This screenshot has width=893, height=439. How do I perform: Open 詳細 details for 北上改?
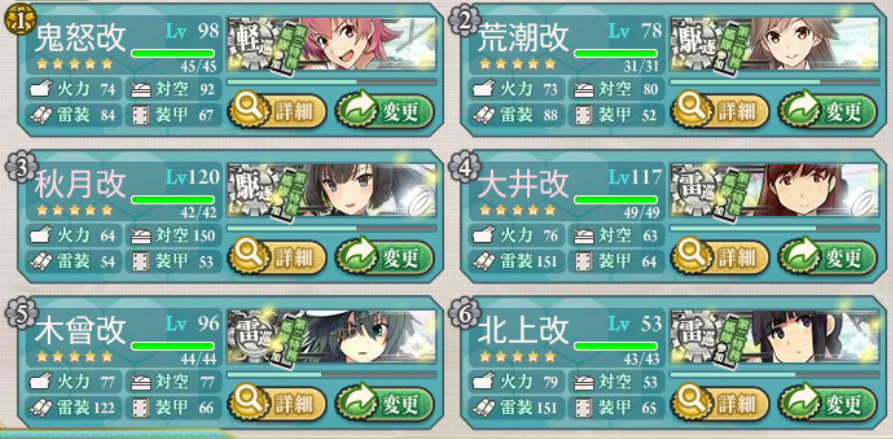tap(720, 404)
